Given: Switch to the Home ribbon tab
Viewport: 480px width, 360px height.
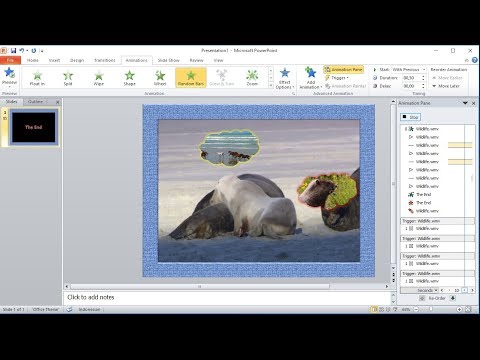Looking at the screenshot, I should click(x=32, y=60).
